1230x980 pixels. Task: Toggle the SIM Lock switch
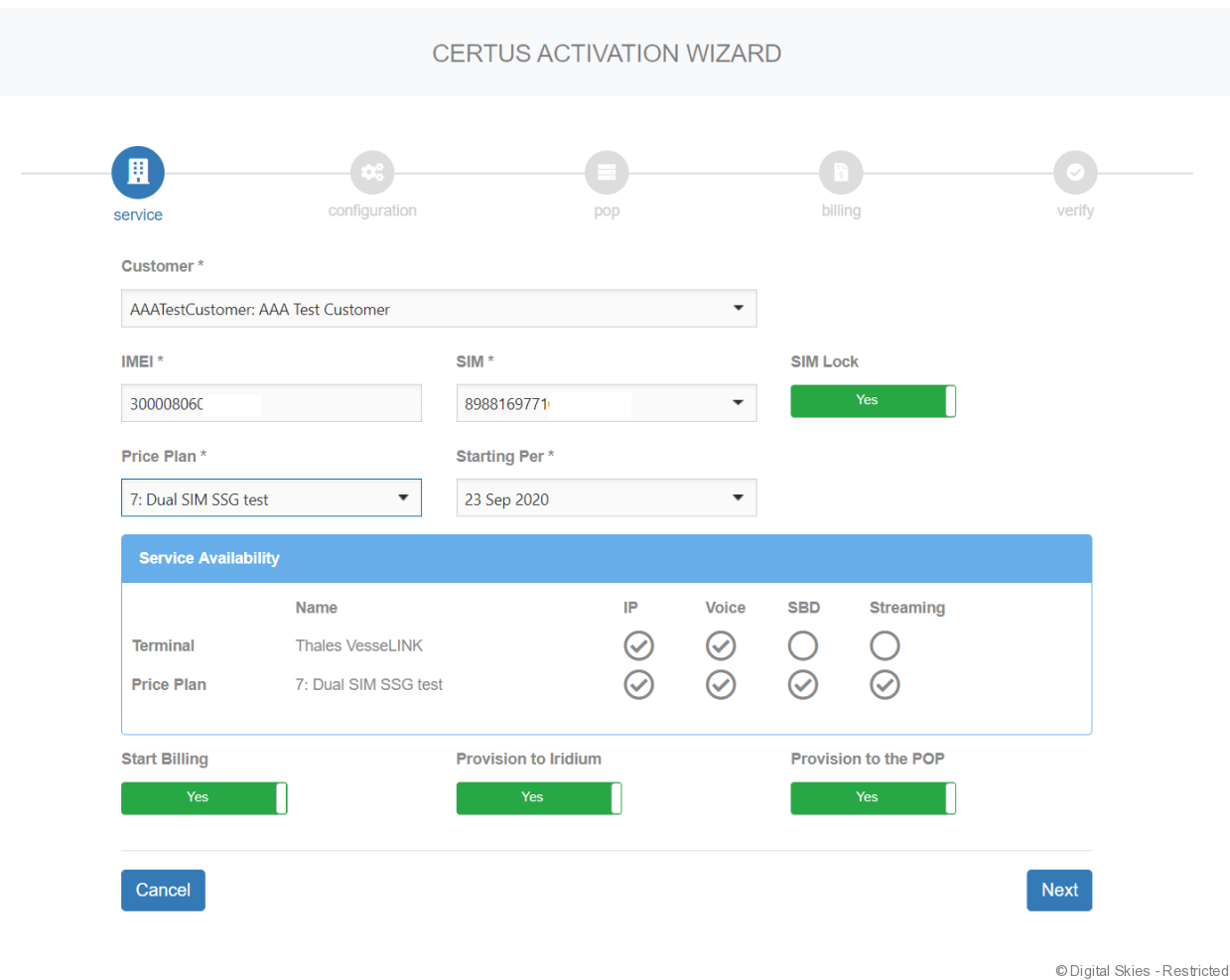873,401
